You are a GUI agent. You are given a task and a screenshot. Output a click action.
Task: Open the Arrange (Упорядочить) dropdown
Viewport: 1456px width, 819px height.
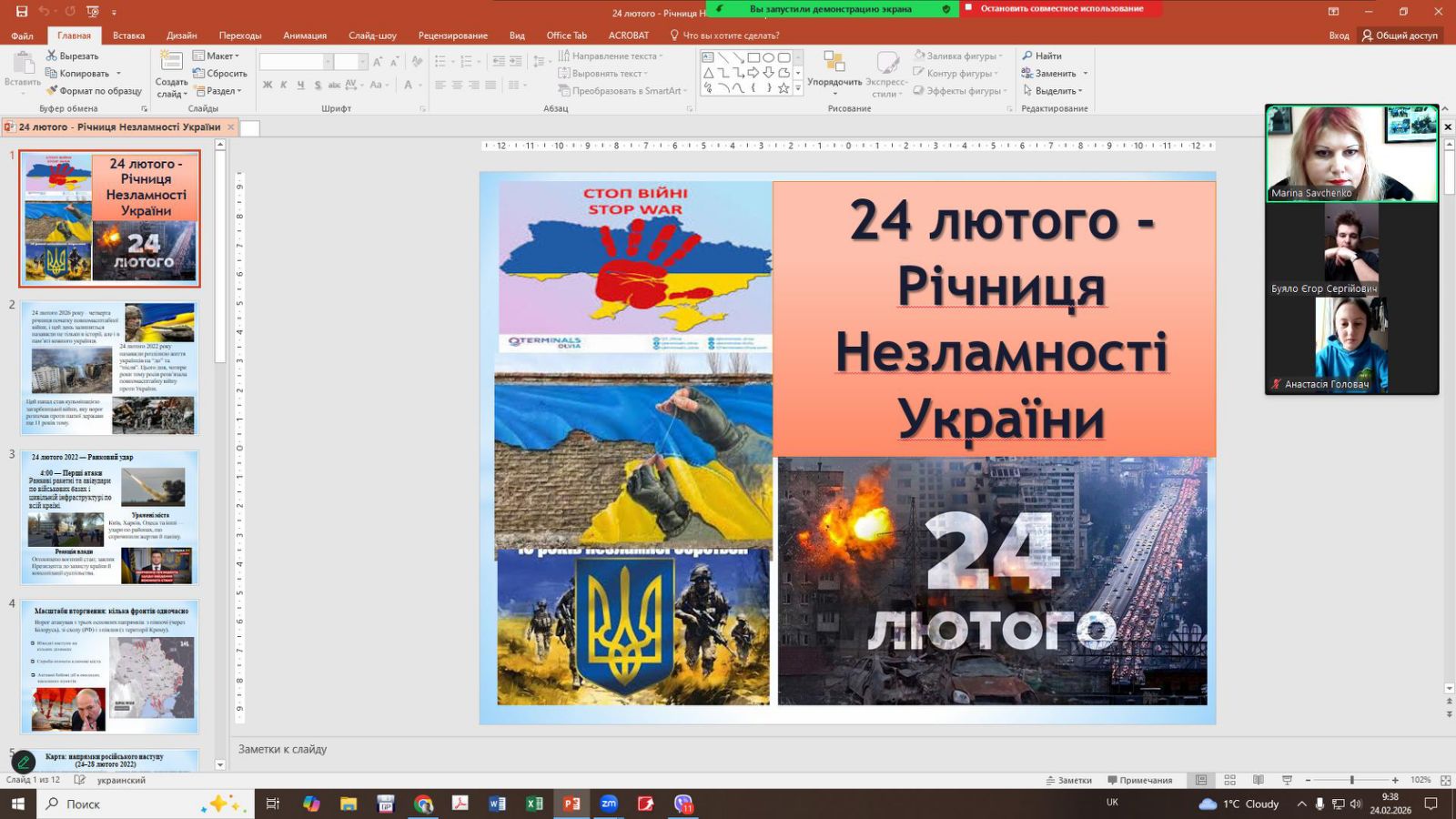(x=834, y=82)
